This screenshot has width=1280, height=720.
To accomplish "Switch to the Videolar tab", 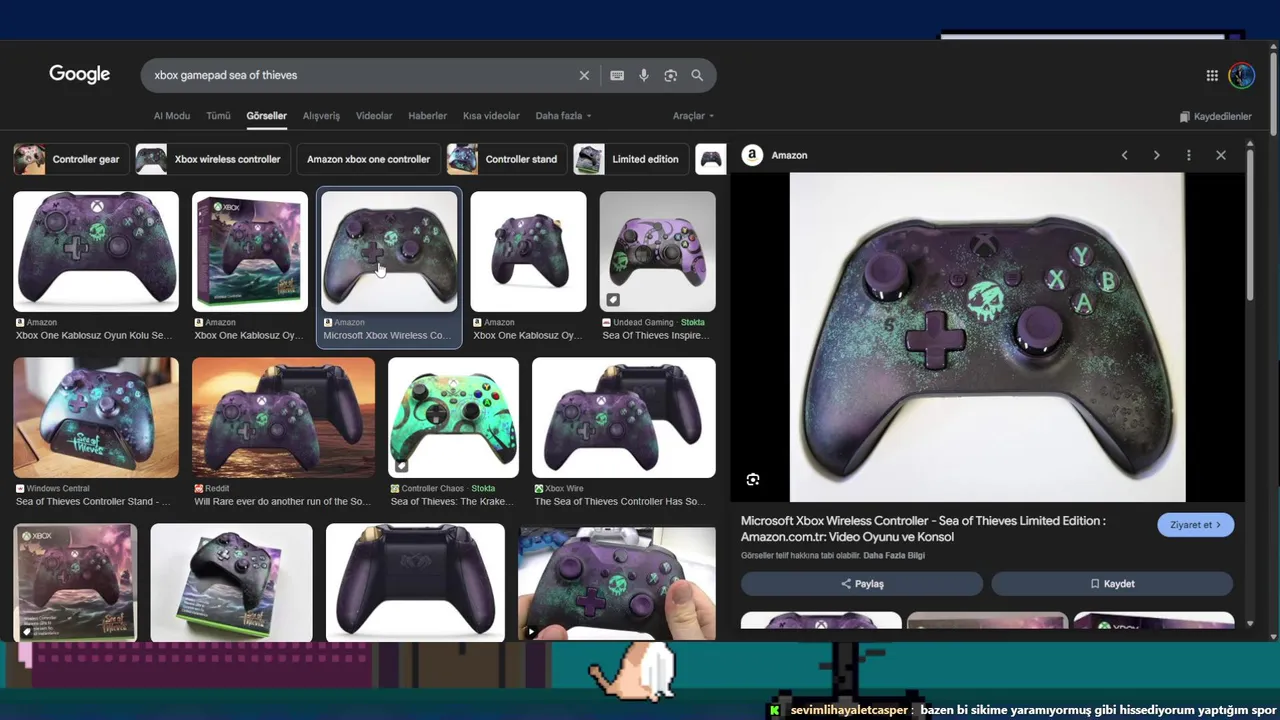I will (x=374, y=116).
